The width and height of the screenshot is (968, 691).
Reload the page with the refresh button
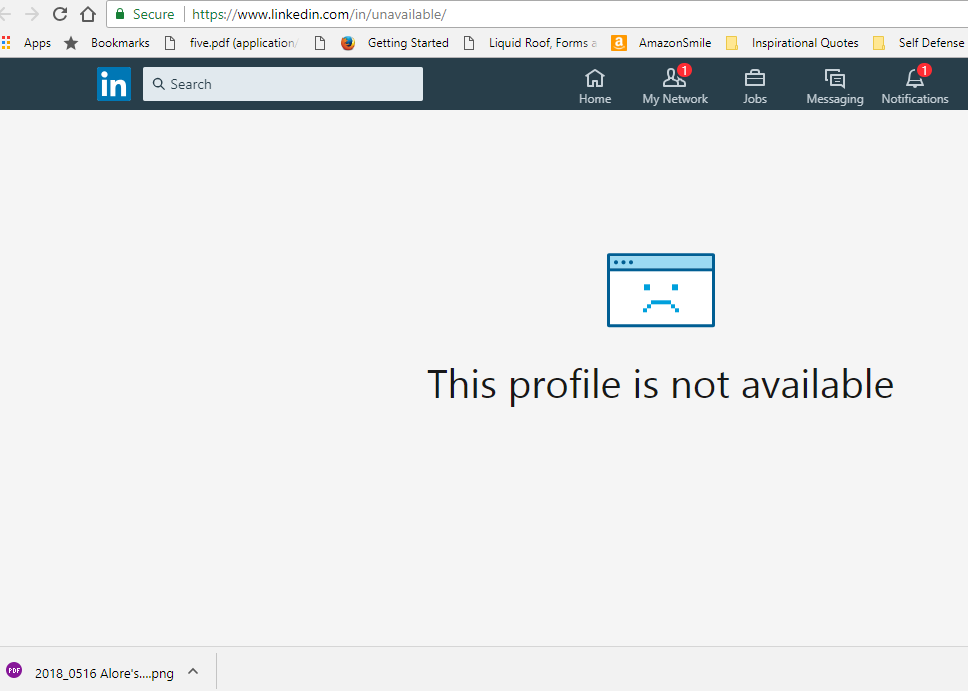[60, 14]
